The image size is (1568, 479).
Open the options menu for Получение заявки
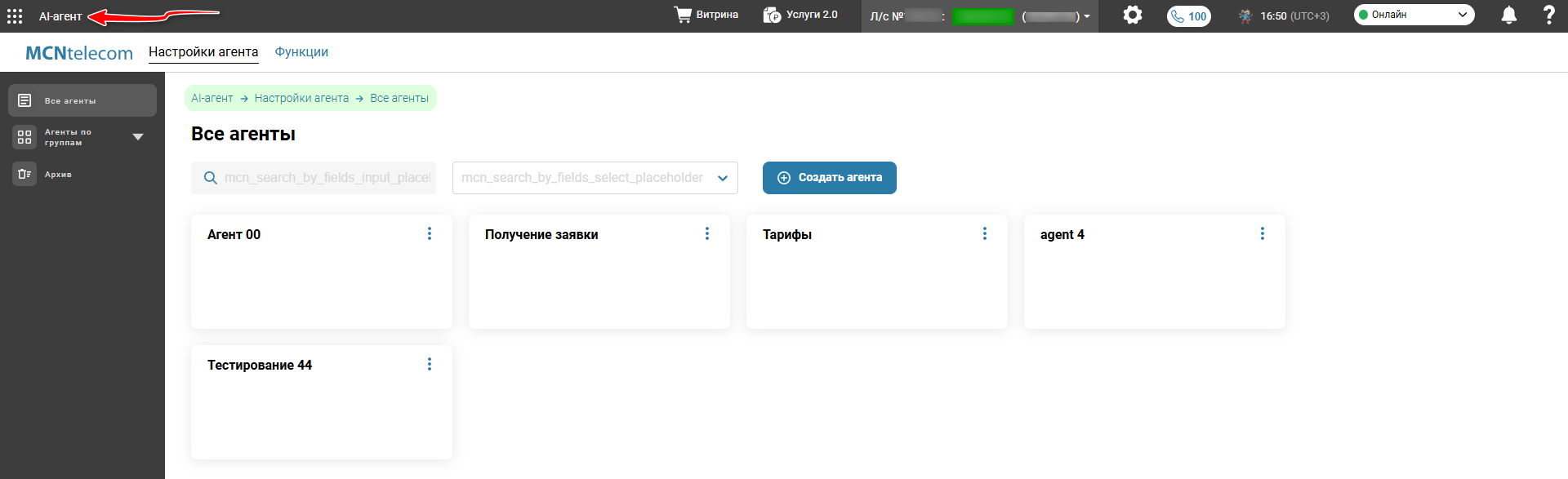707,233
